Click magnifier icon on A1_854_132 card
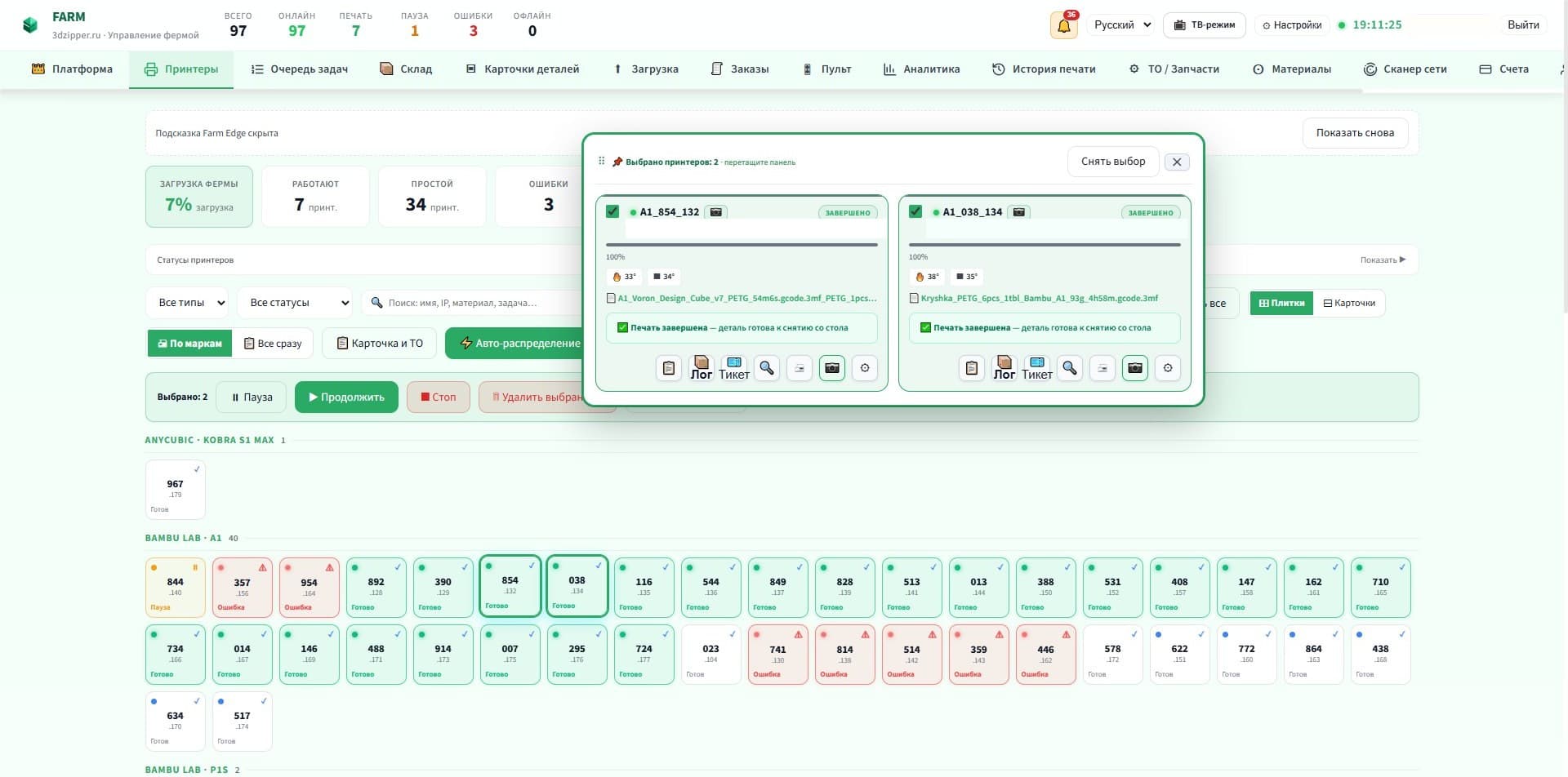1568x777 pixels. [767, 368]
